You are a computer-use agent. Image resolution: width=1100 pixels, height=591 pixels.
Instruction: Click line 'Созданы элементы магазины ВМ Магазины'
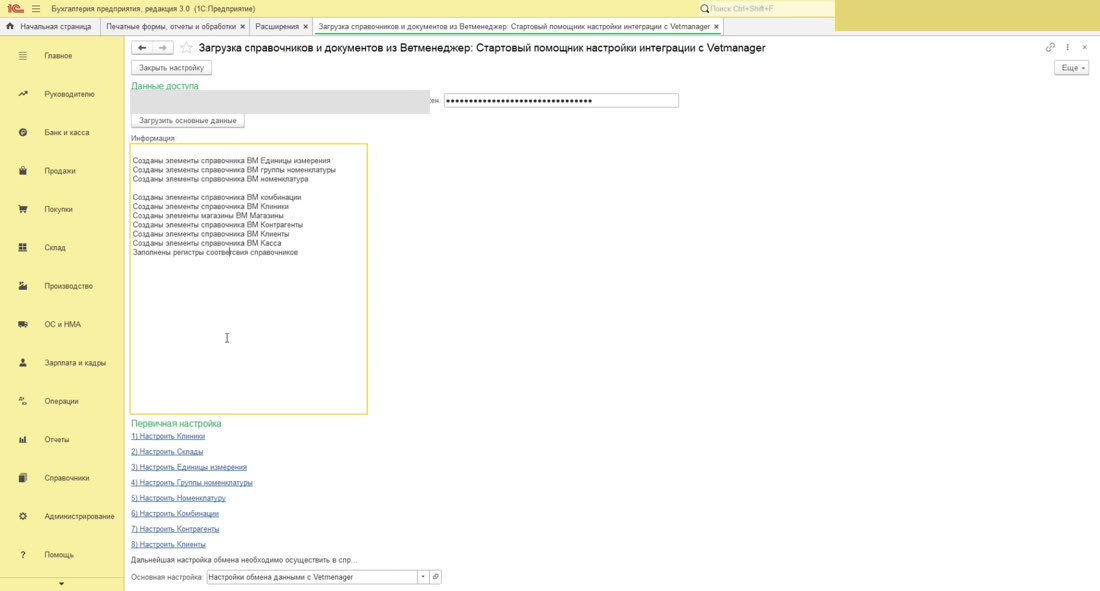pos(208,215)
